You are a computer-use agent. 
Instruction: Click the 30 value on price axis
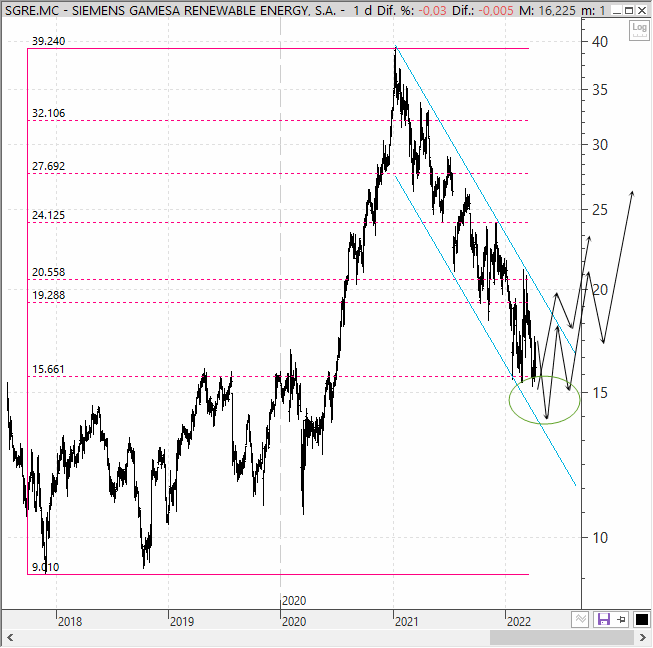[600, 145]
